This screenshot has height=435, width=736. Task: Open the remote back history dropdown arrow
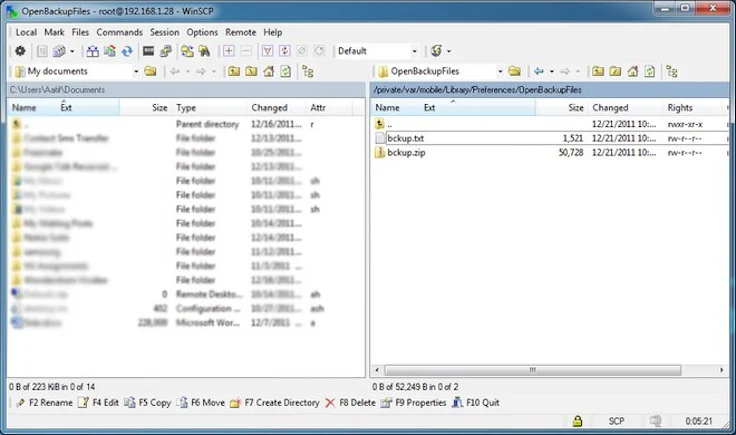(552, 71)
